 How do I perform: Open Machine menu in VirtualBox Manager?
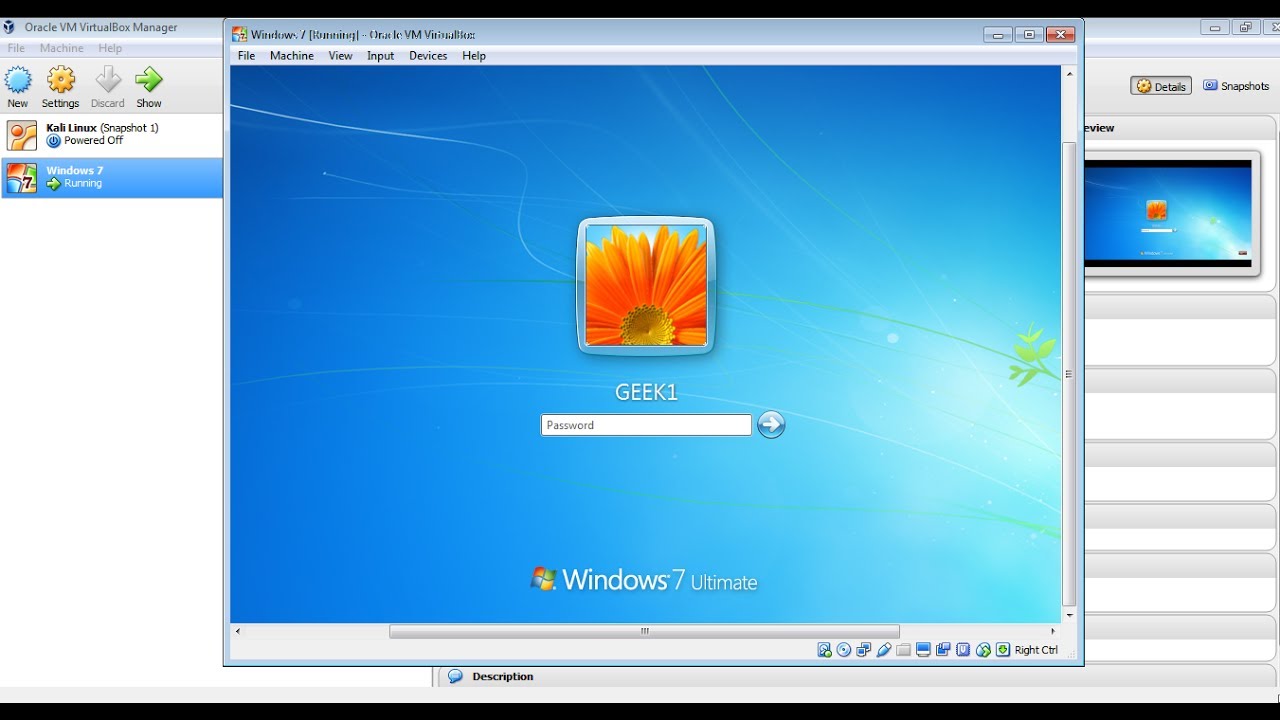(62, 48)
